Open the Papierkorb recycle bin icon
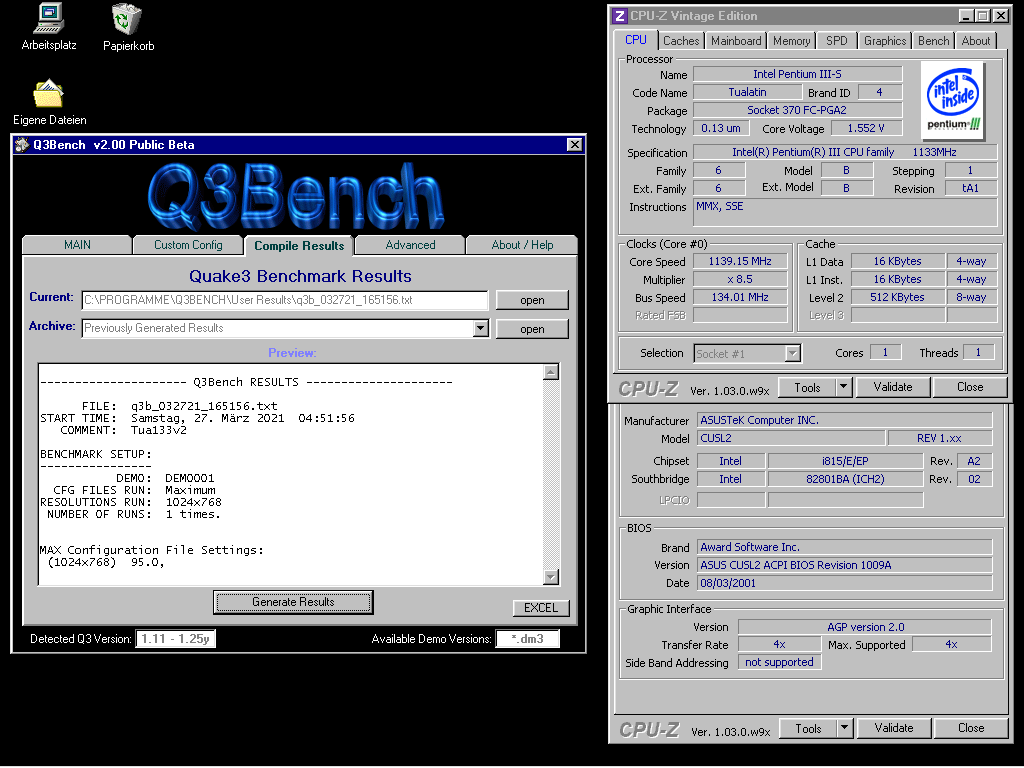The height and width of the screenshot is (768, 1024). 128,27
